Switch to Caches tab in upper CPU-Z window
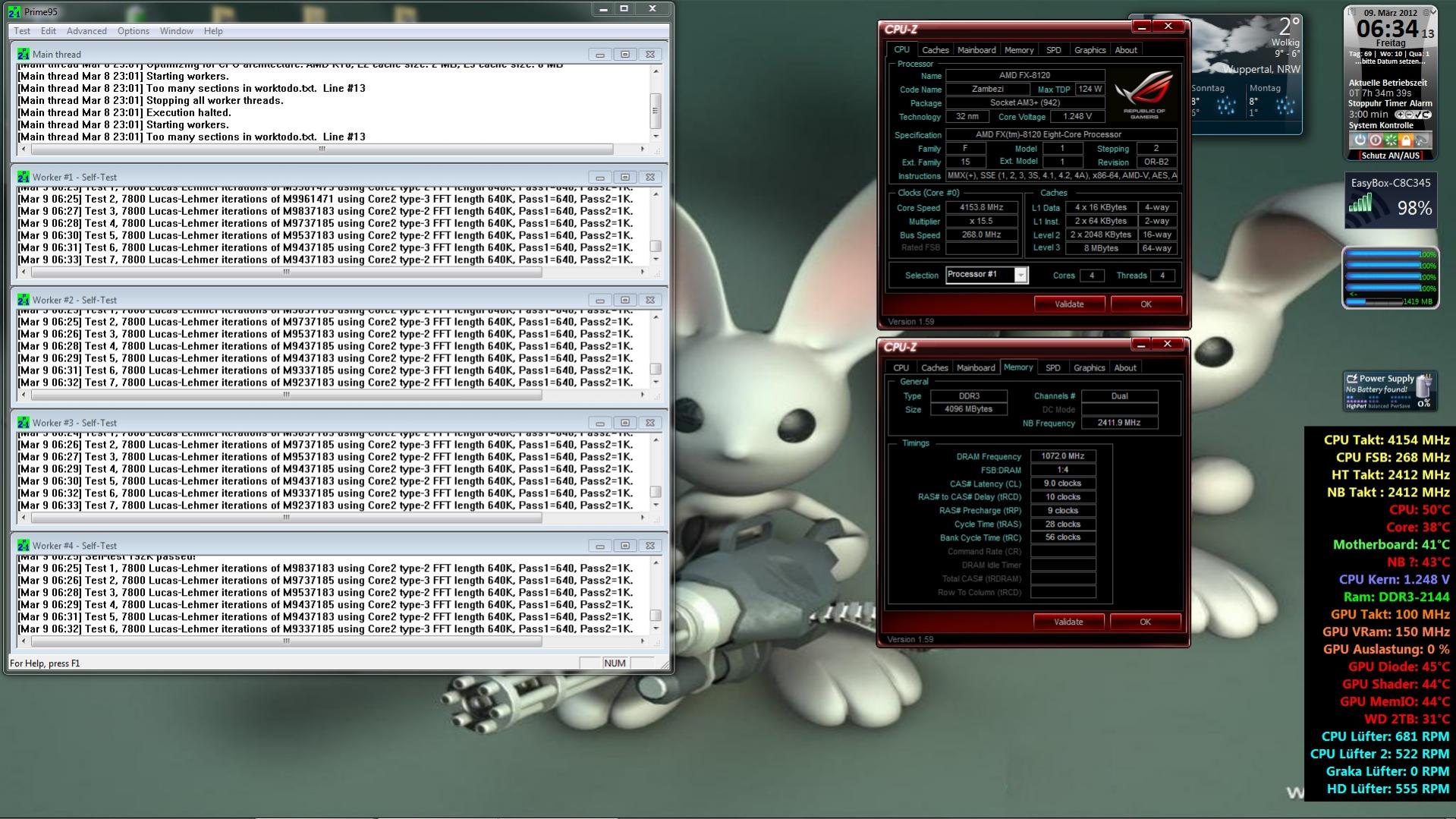 [x=936, y=50]
